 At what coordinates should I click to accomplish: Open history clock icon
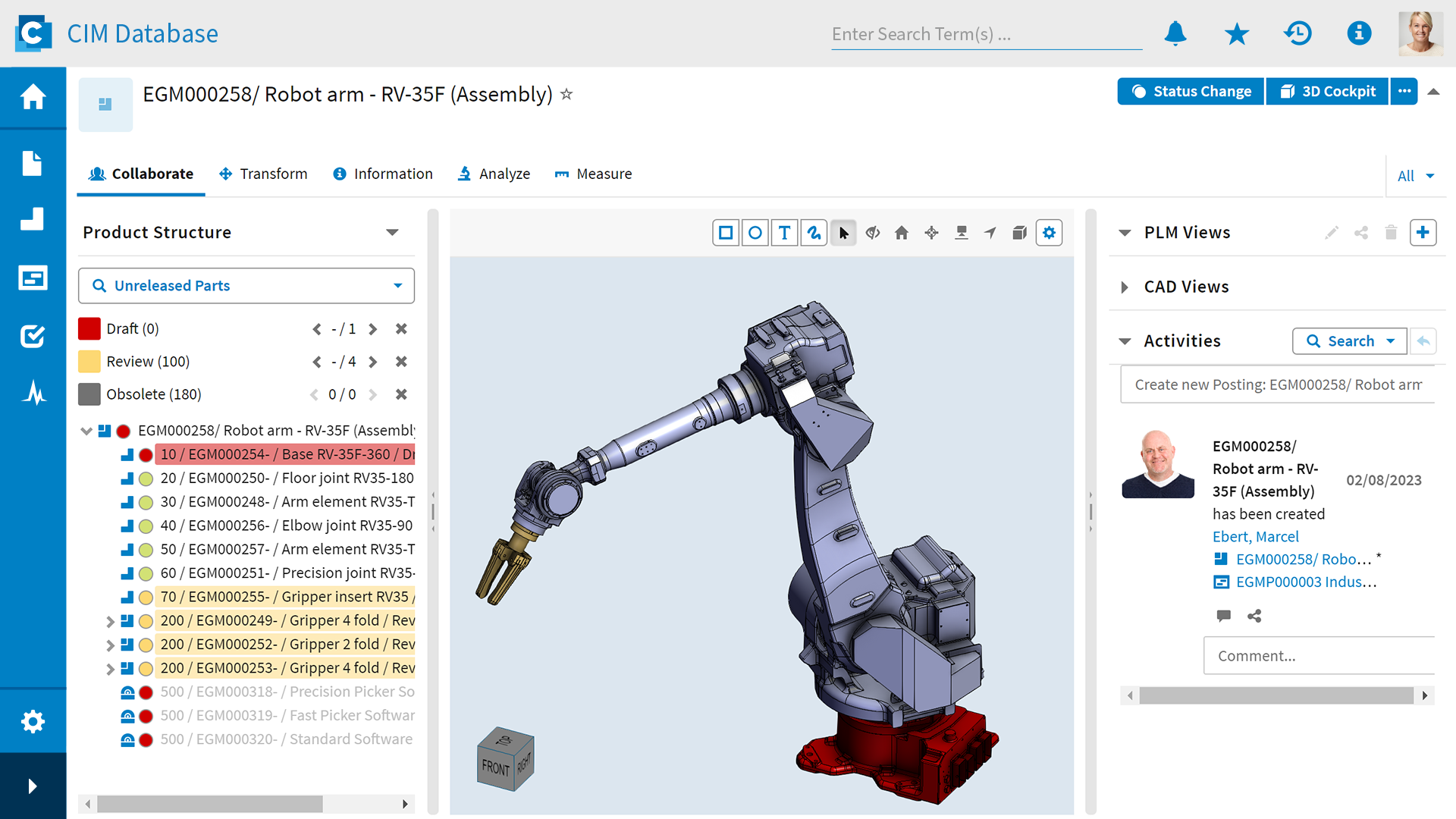click(x=1298, y=33)
